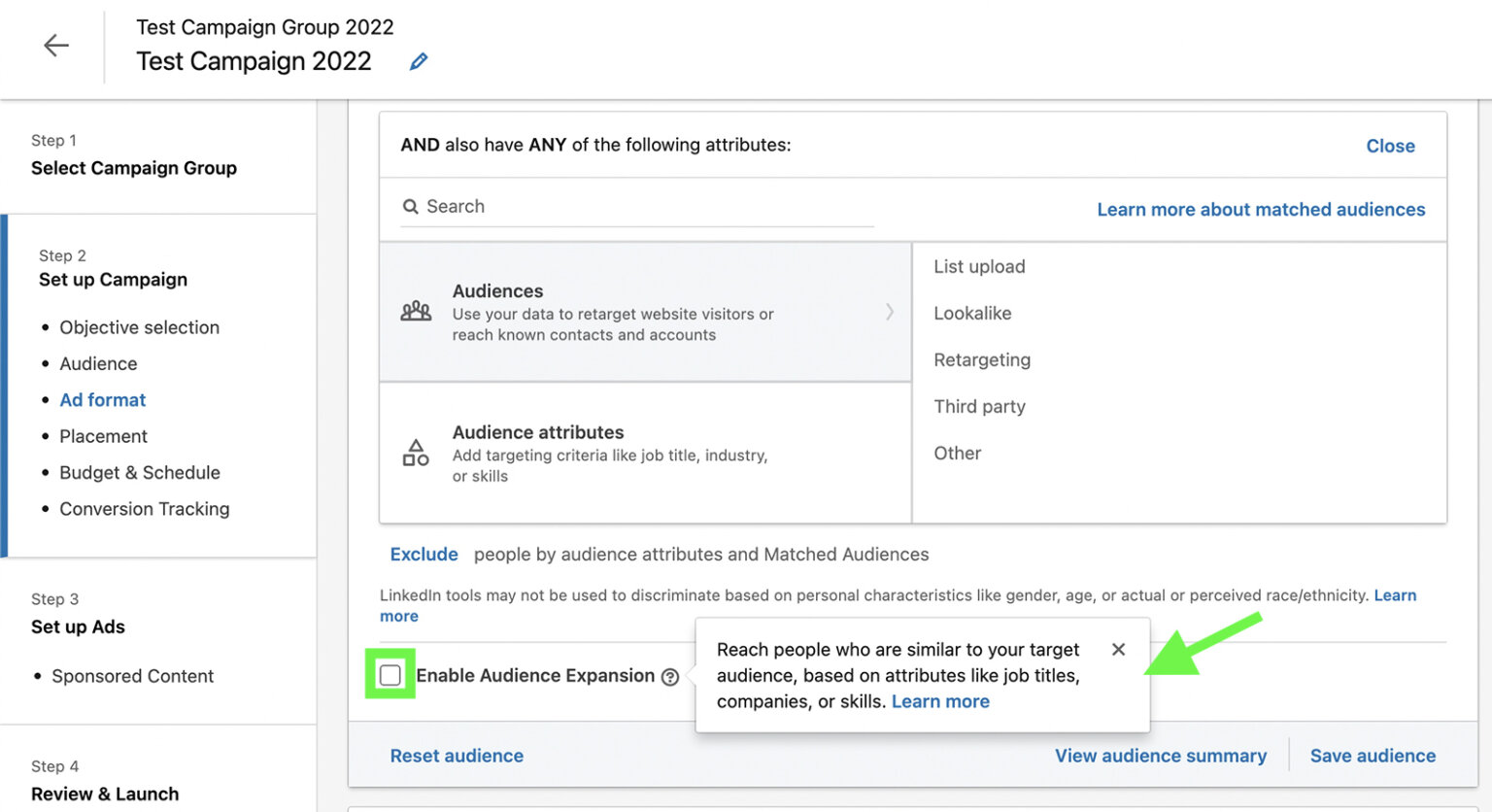
Task: Click the Audience Expansion help question icon
Action: pos(670,677)
